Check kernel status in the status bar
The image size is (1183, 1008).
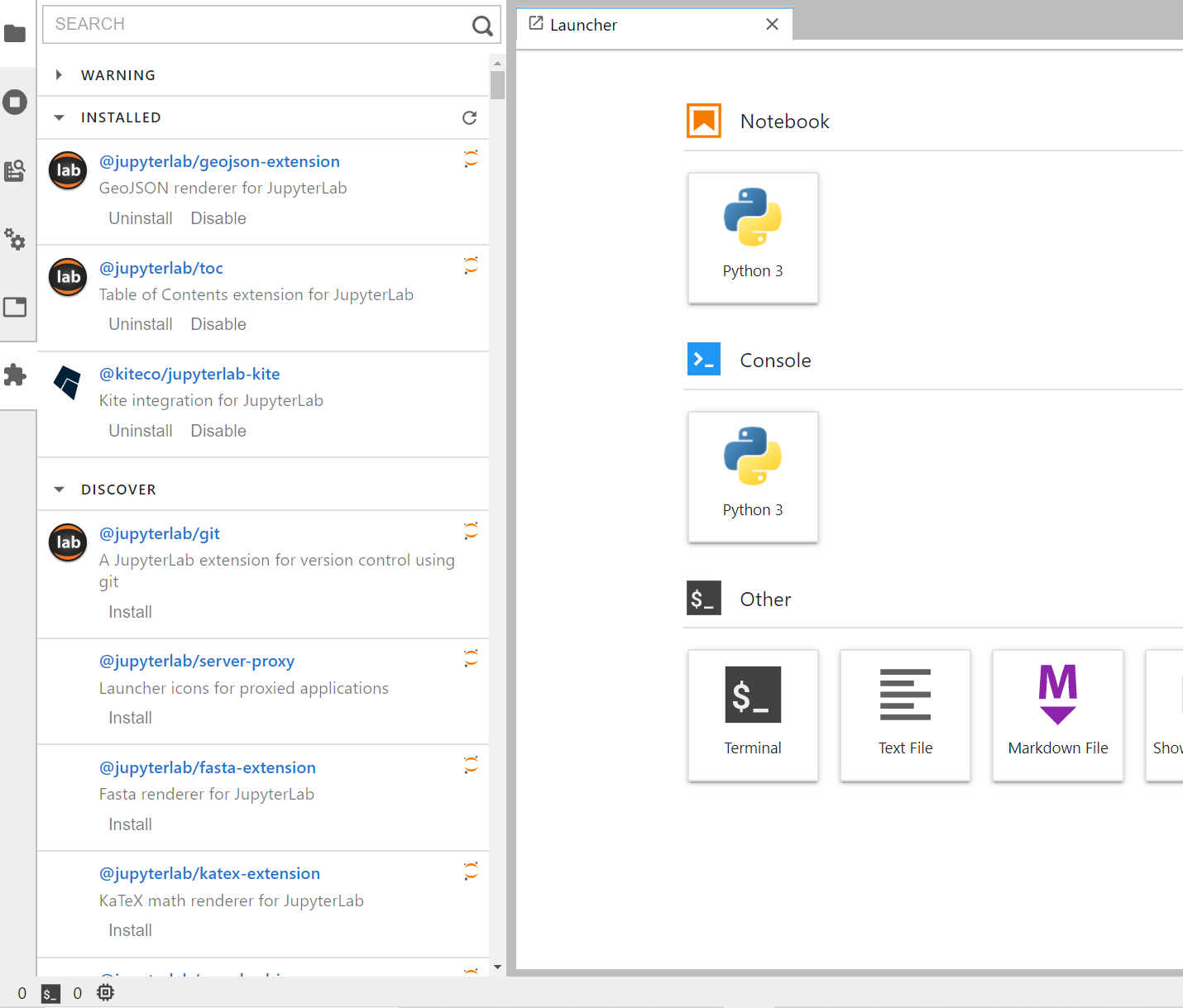coord(105,992)
